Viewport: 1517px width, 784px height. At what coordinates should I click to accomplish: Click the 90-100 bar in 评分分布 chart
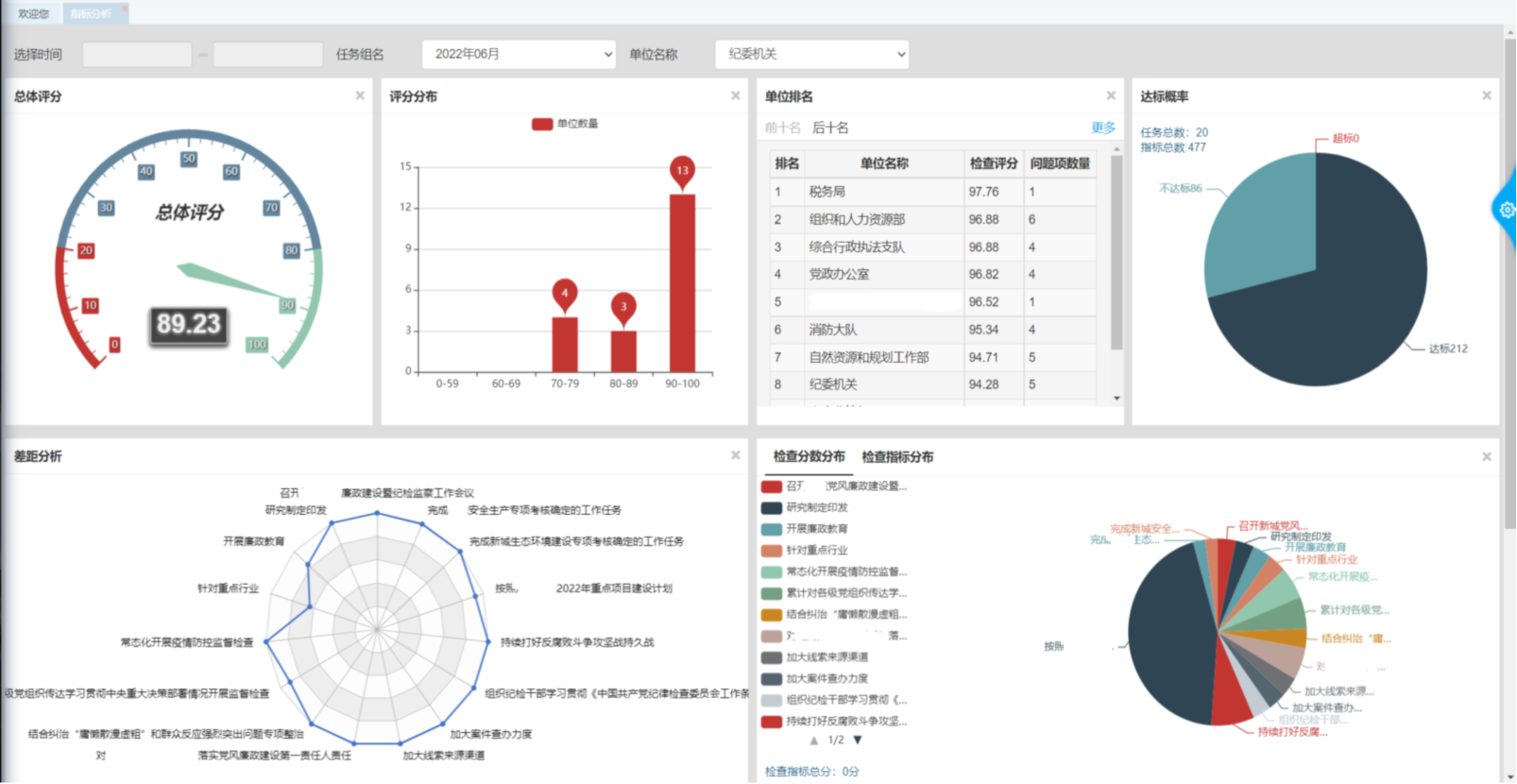(682, 282)
